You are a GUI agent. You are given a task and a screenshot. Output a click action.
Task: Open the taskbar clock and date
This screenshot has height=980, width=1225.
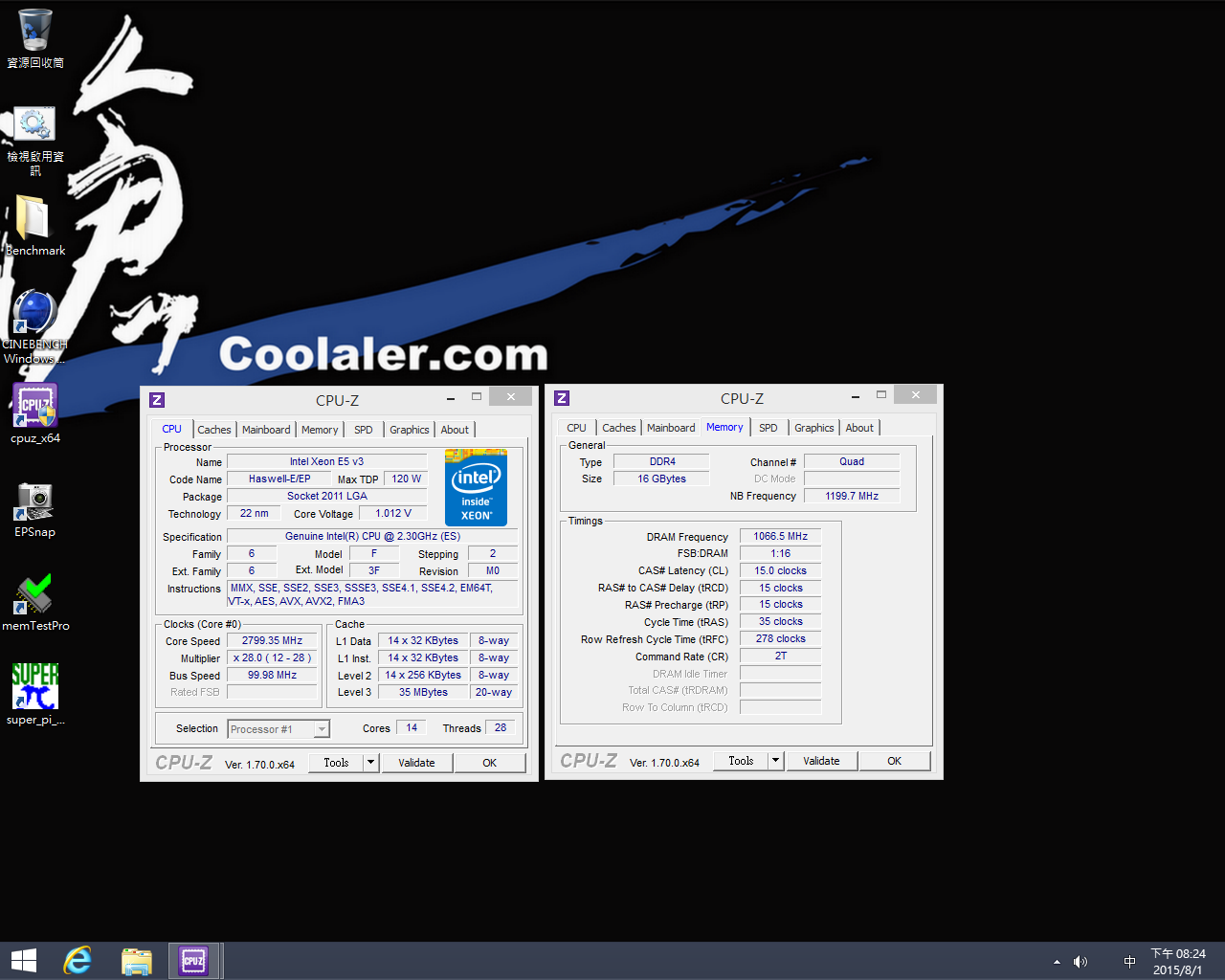(x=1178, y=962)
